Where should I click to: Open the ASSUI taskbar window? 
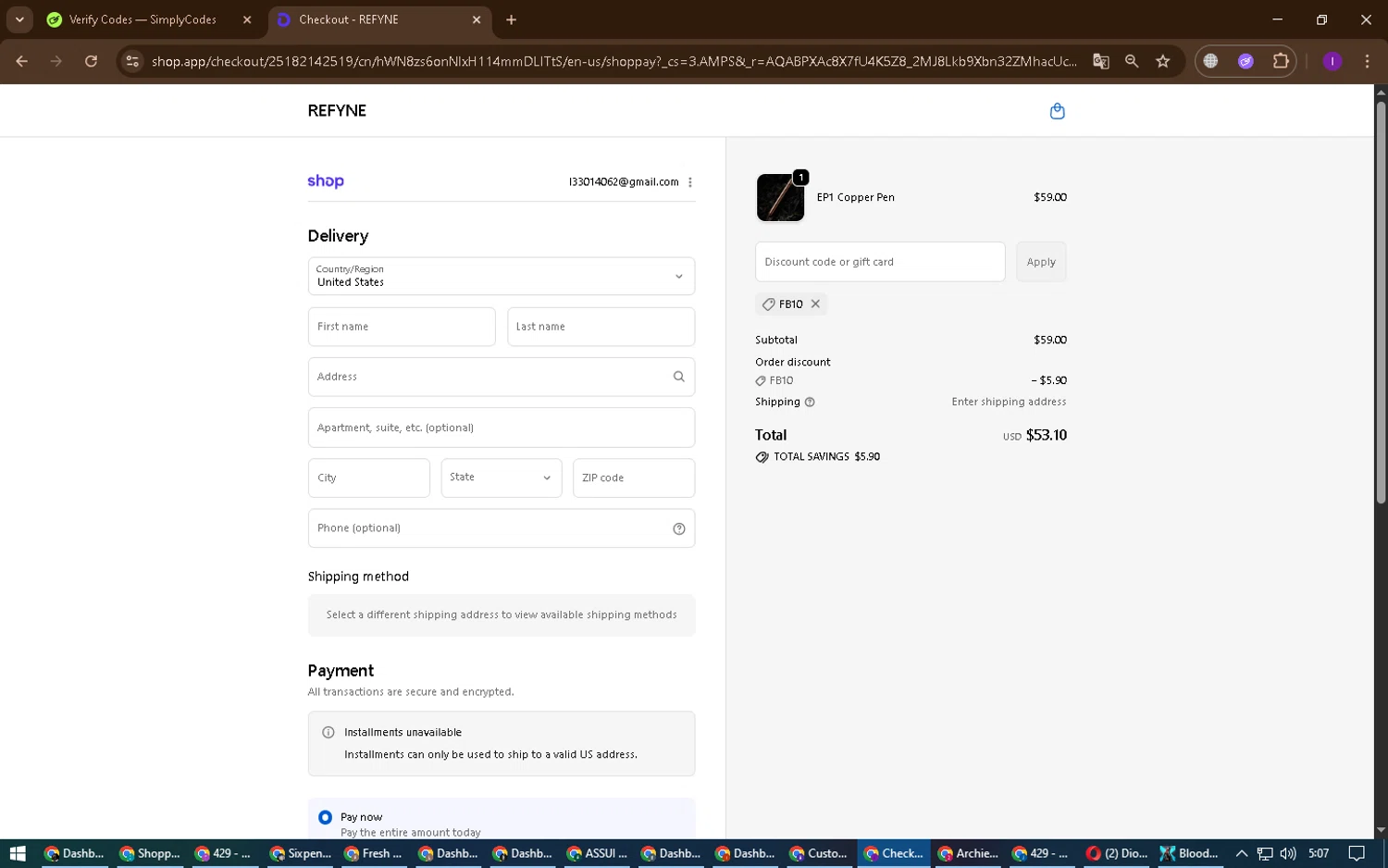point(597,853)
